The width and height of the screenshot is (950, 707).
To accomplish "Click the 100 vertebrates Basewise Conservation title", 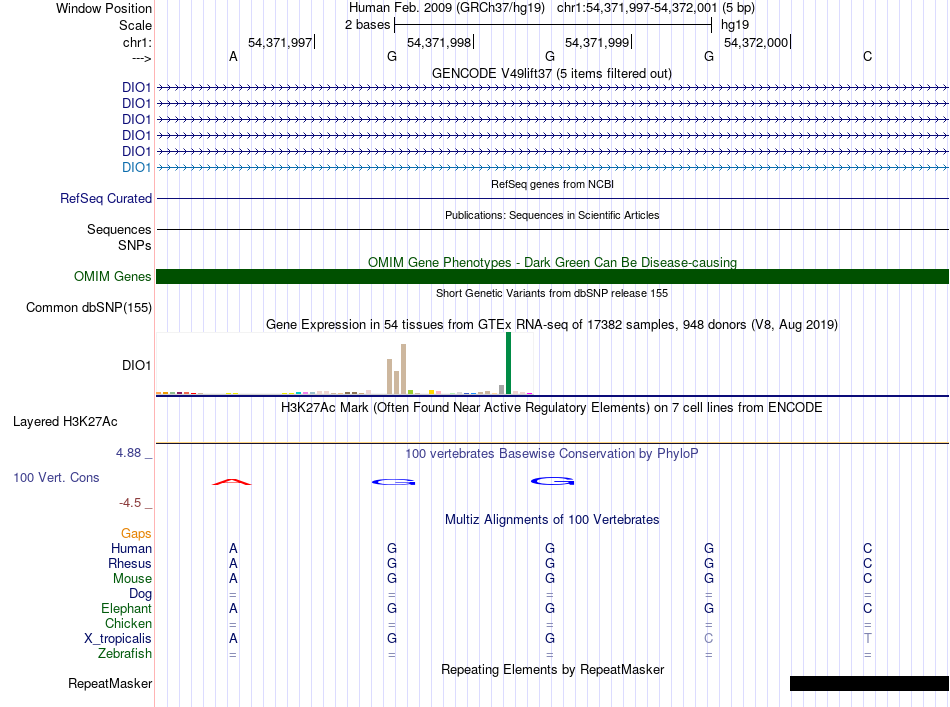I will [x=551, y=453].
